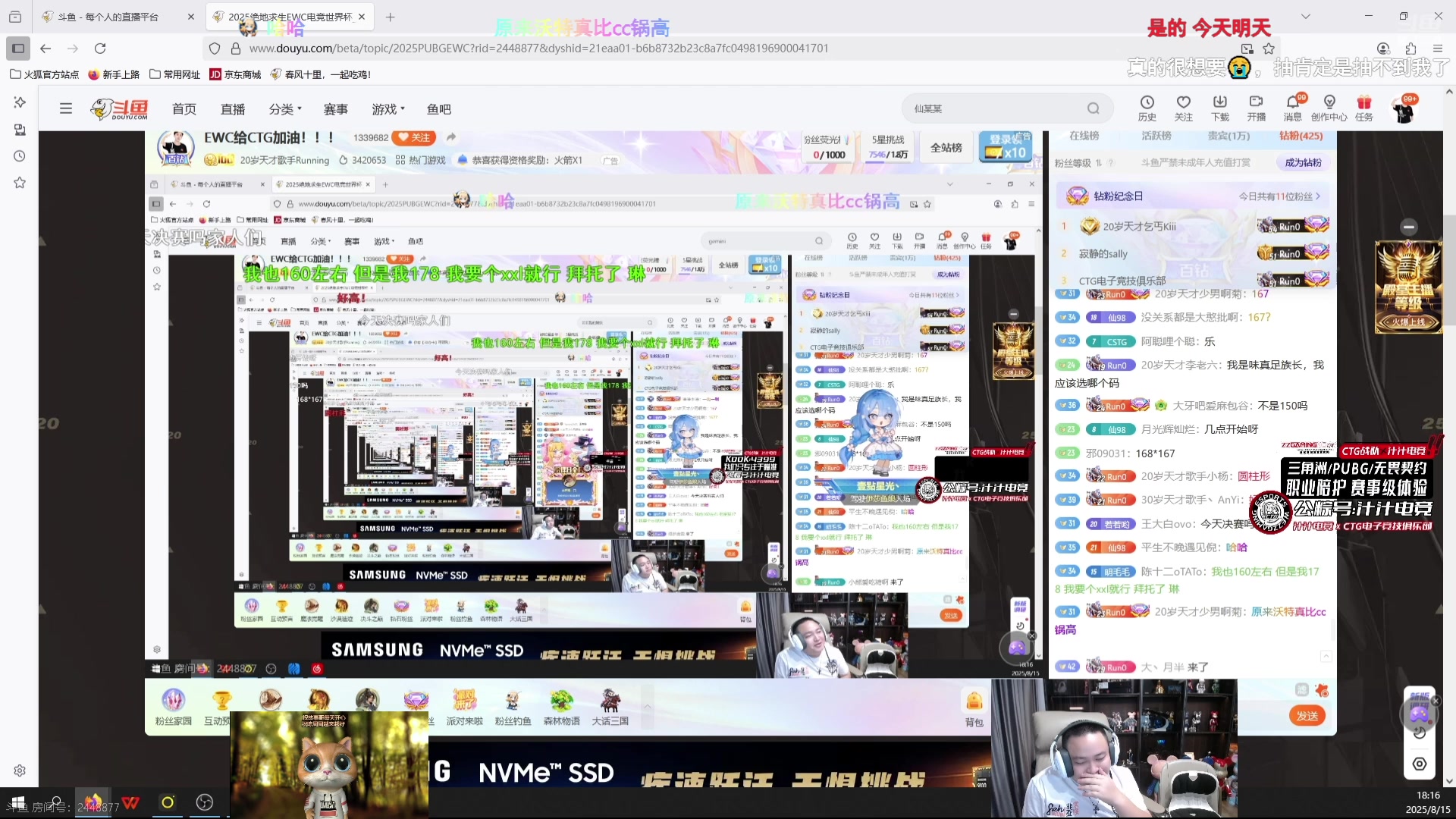Switch to 钻粉(425) tab
The height and width of the screenshot is (819, 1456).
1301,136
